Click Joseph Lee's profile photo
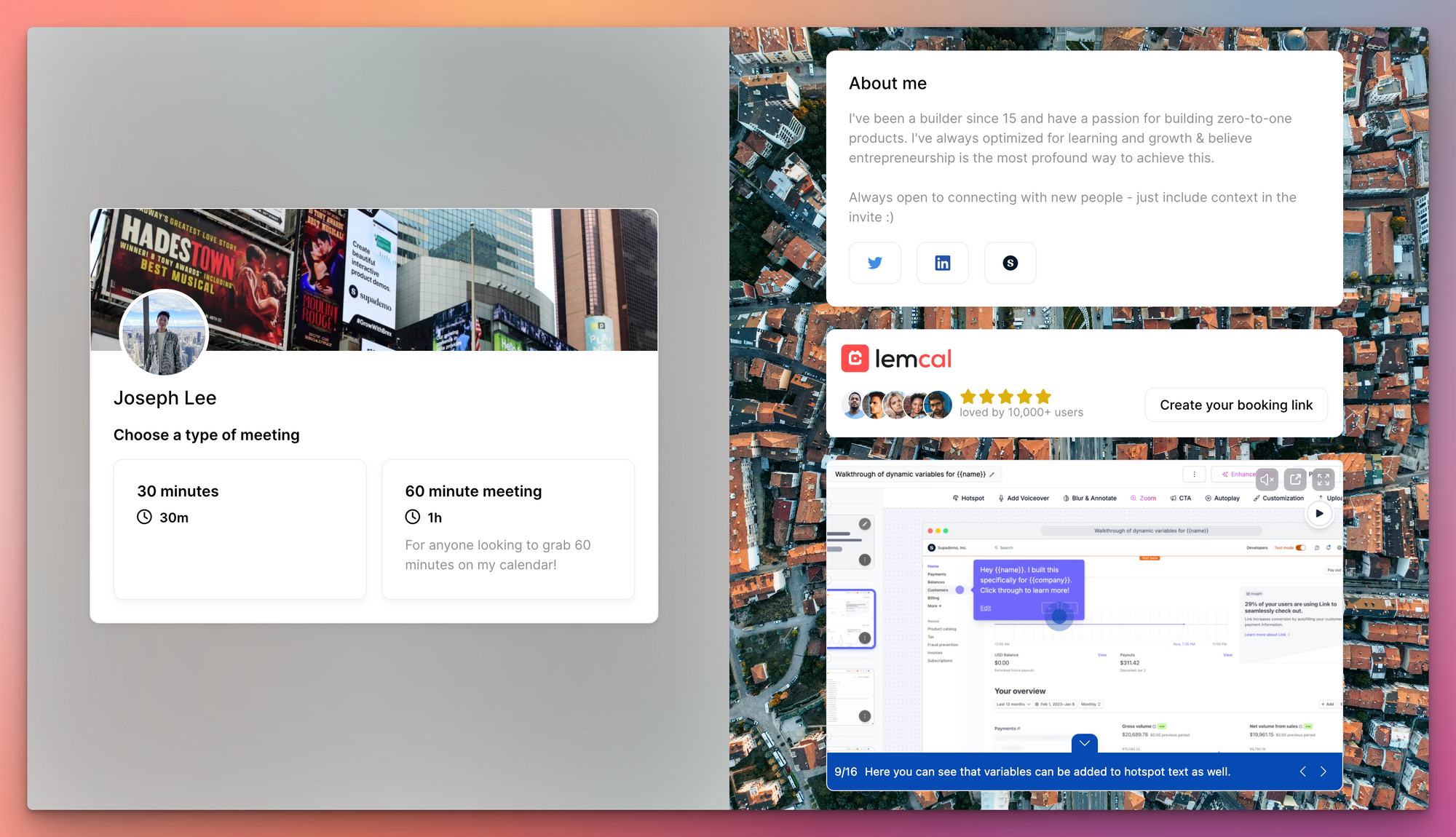This screenshot has width=1456, height=837. (x=164, y=333)
